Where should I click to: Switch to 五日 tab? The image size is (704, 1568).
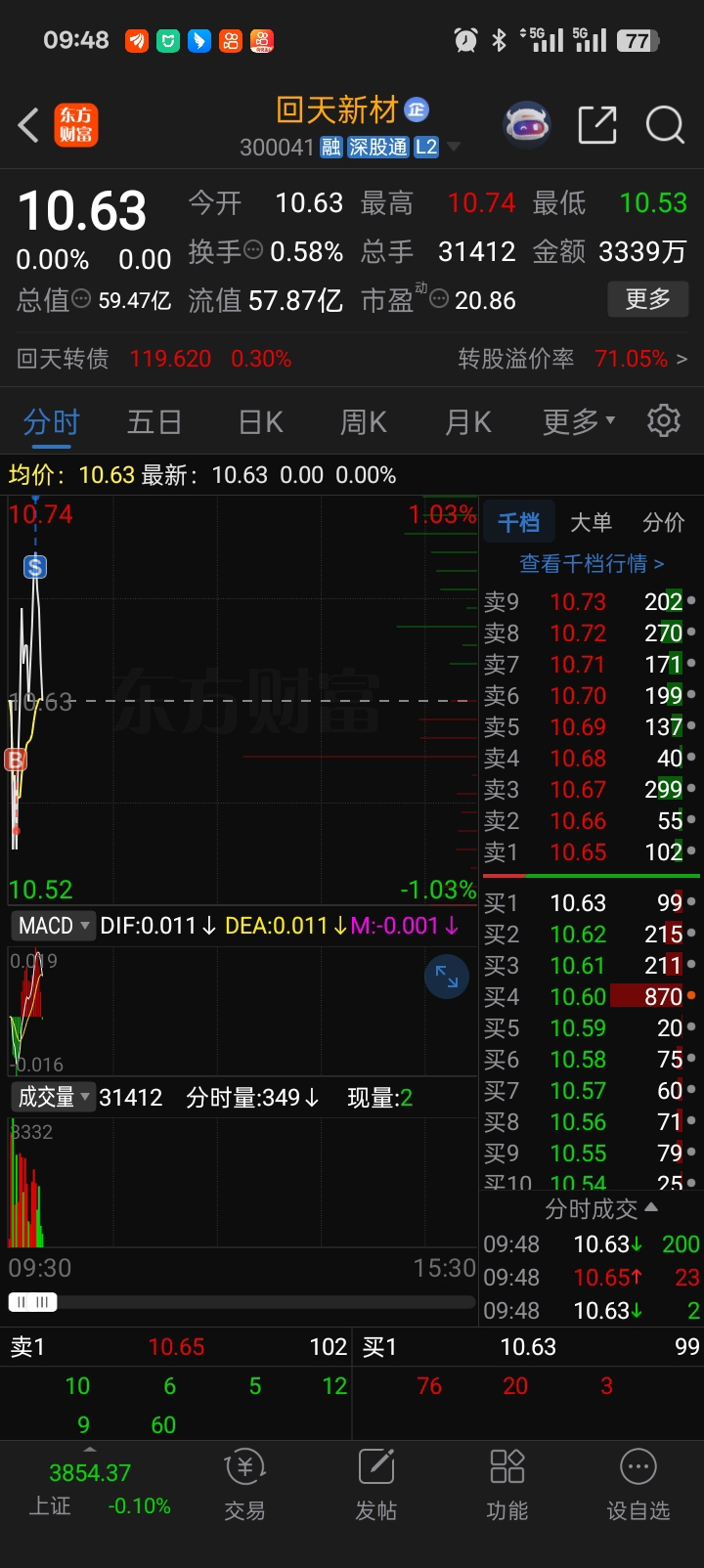(154, 422)
